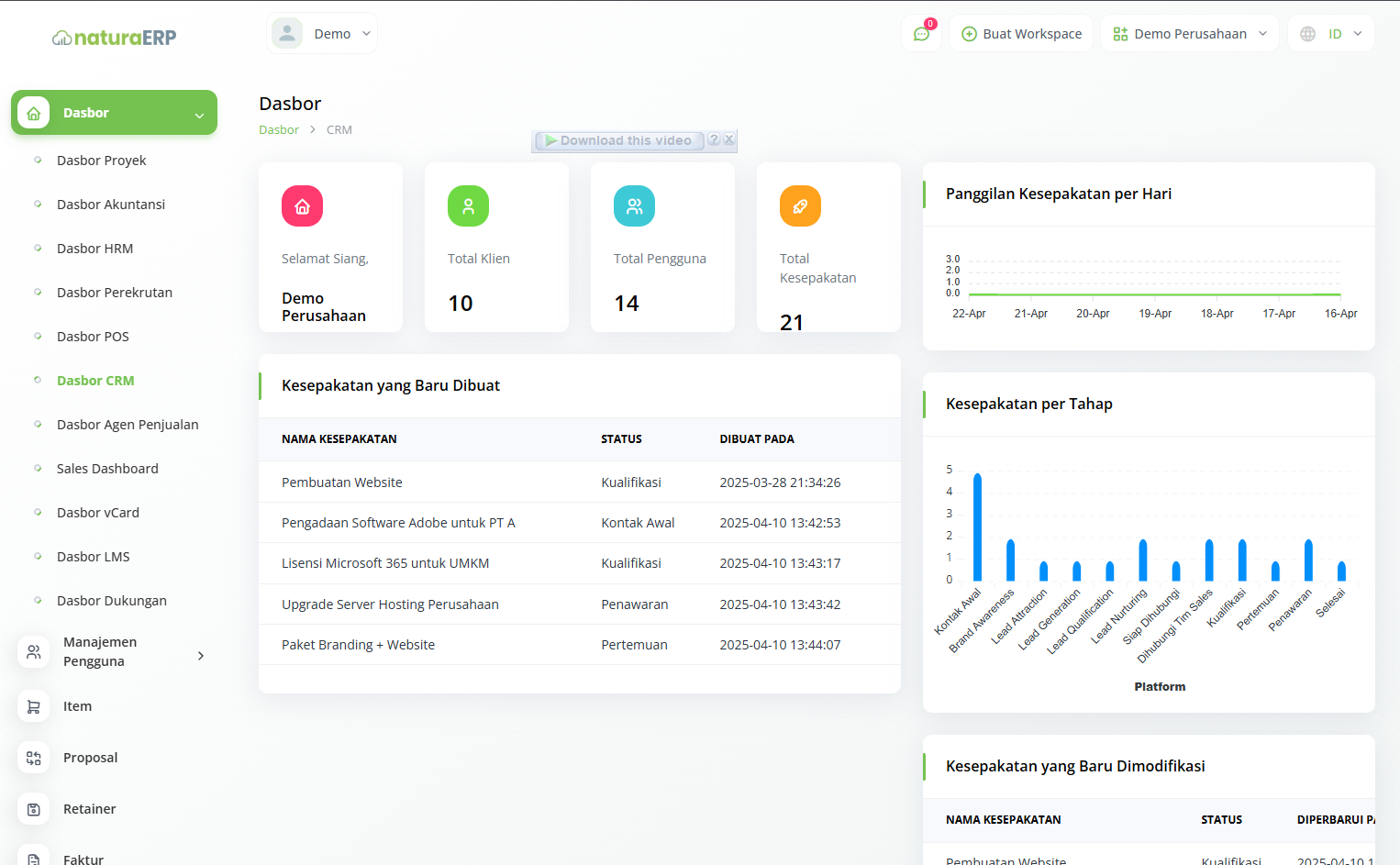The height and width of the screenshot is (865, 1400).
Task: Click the Platform axis label
Action: [x=1160, y=687]
